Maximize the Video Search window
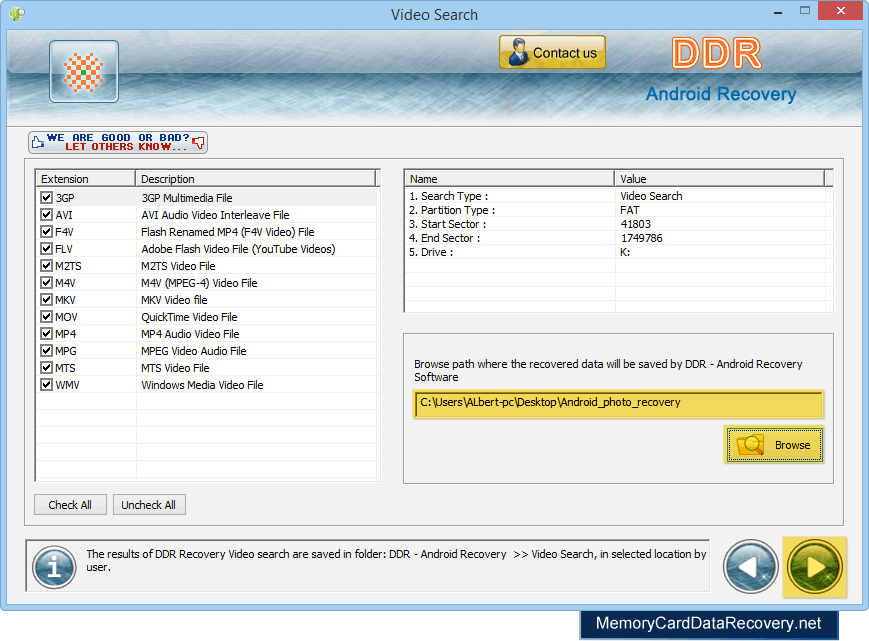The width and height of the screenshot is (869, 641). (x=805, y=11)
